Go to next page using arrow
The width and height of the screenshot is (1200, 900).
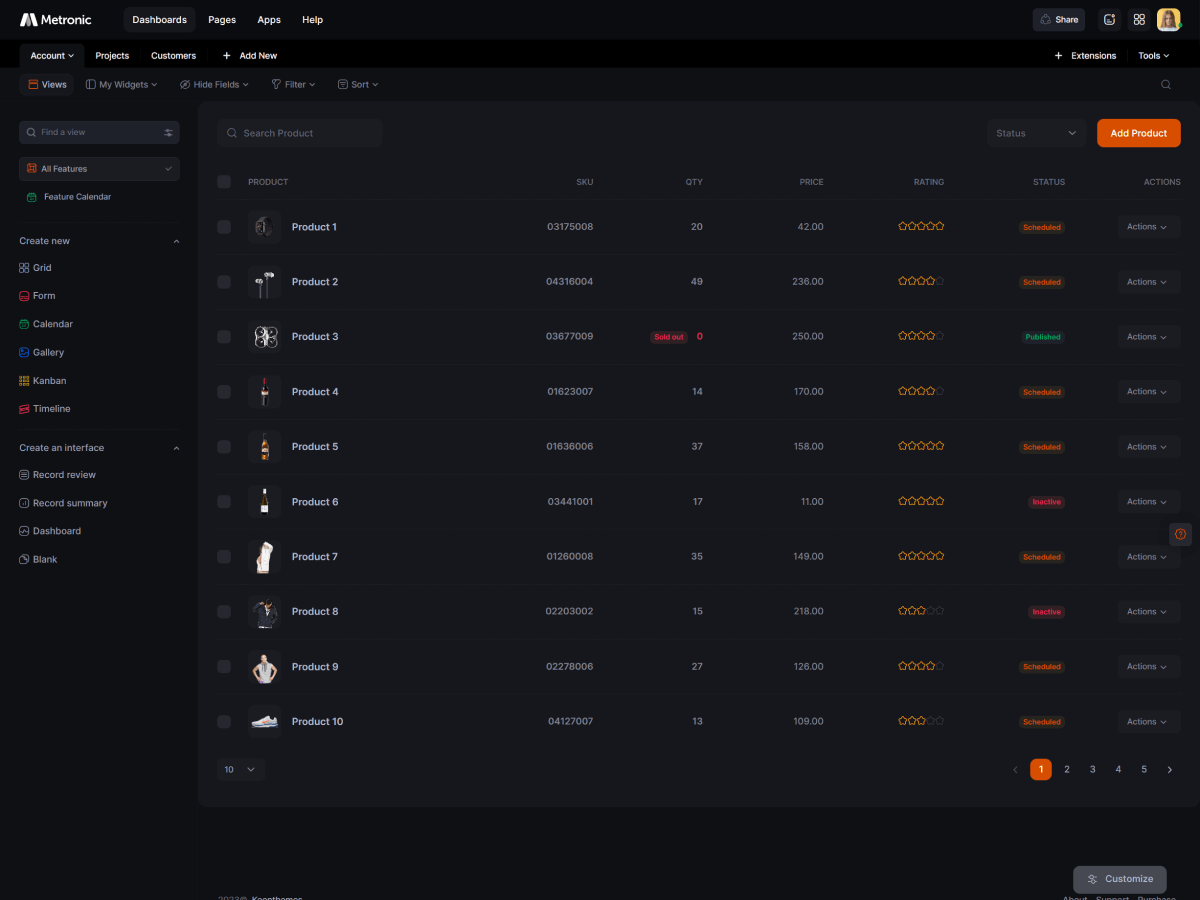[1169, 769]
